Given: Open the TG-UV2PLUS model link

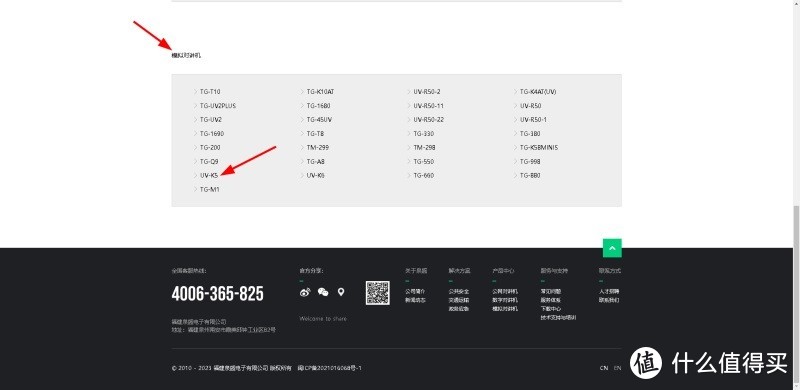Looking at the screenshot, I should pyautogui.click(x=218, y=106).
